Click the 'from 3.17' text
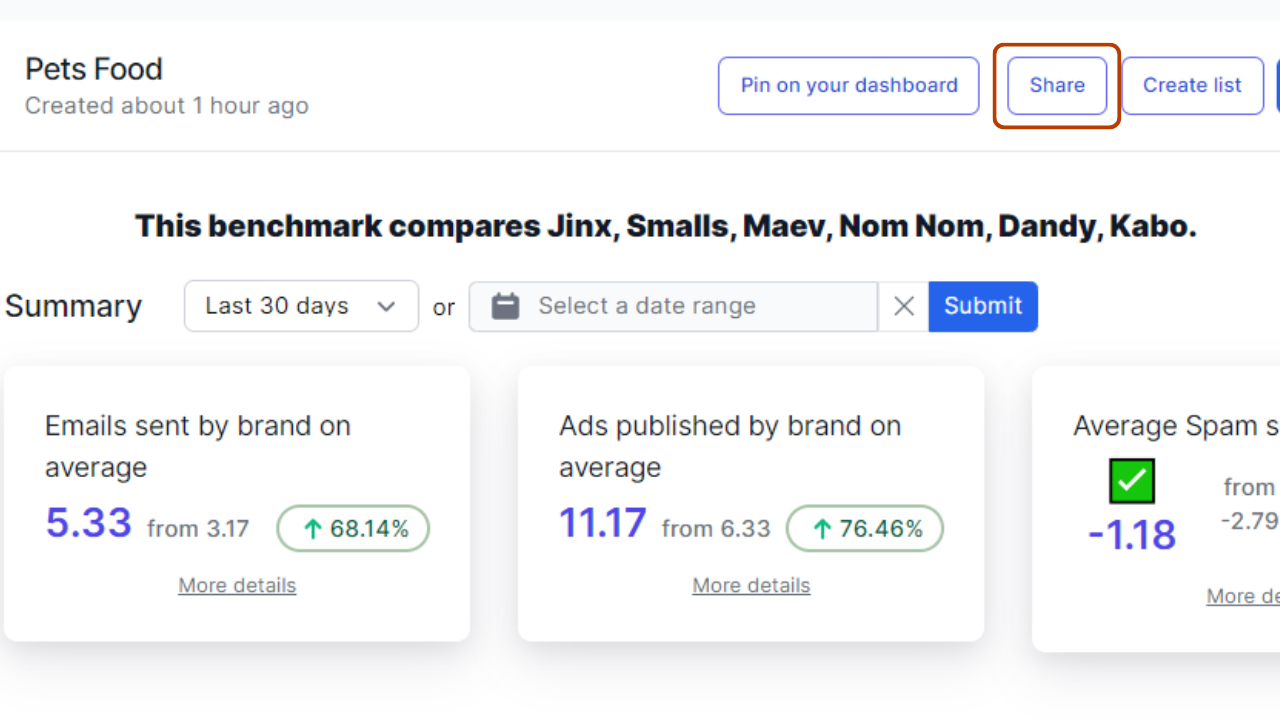Viewport: 1280px width, 720px height. [198, 529]
